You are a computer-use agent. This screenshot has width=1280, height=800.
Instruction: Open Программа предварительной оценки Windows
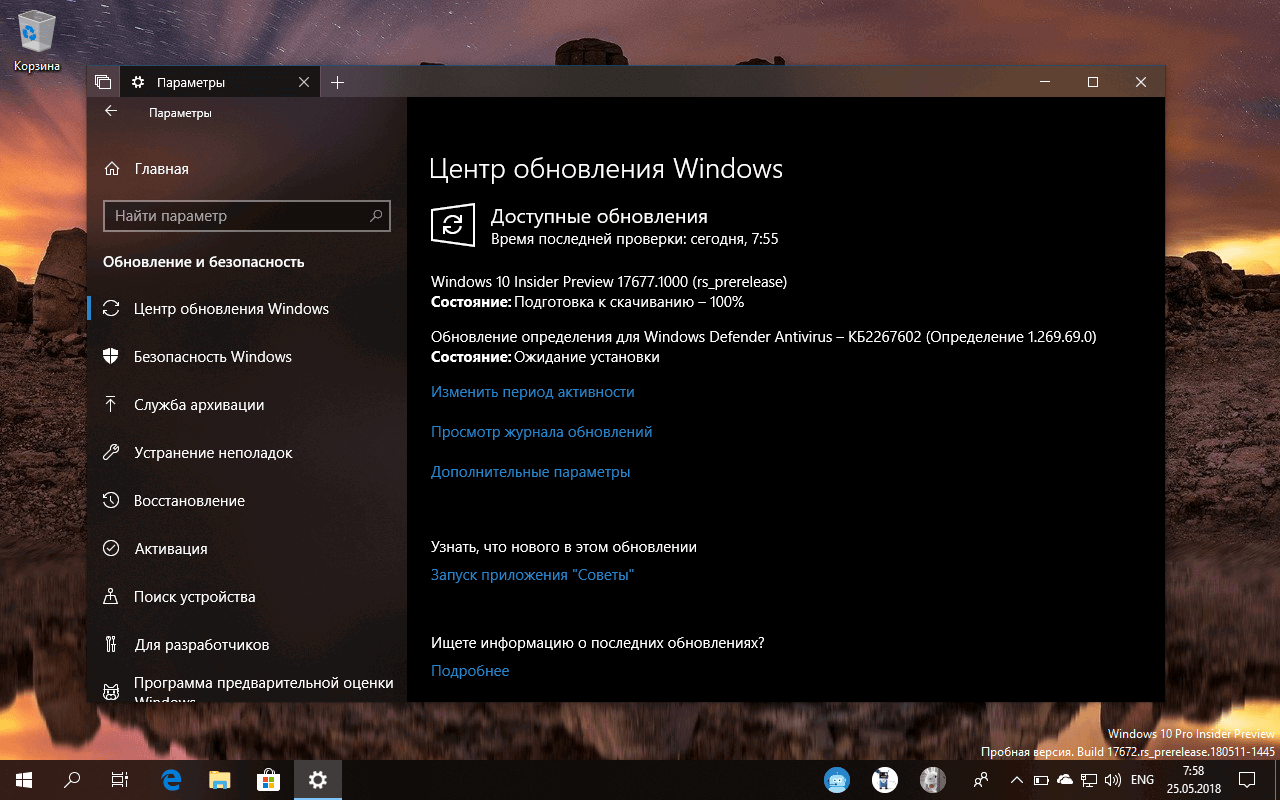click(x=247, y=688)
